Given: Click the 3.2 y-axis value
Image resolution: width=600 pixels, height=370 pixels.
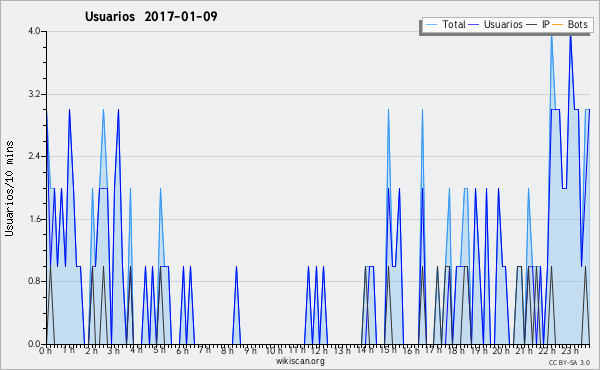Looking at the screenshot, I should [34, 94].
